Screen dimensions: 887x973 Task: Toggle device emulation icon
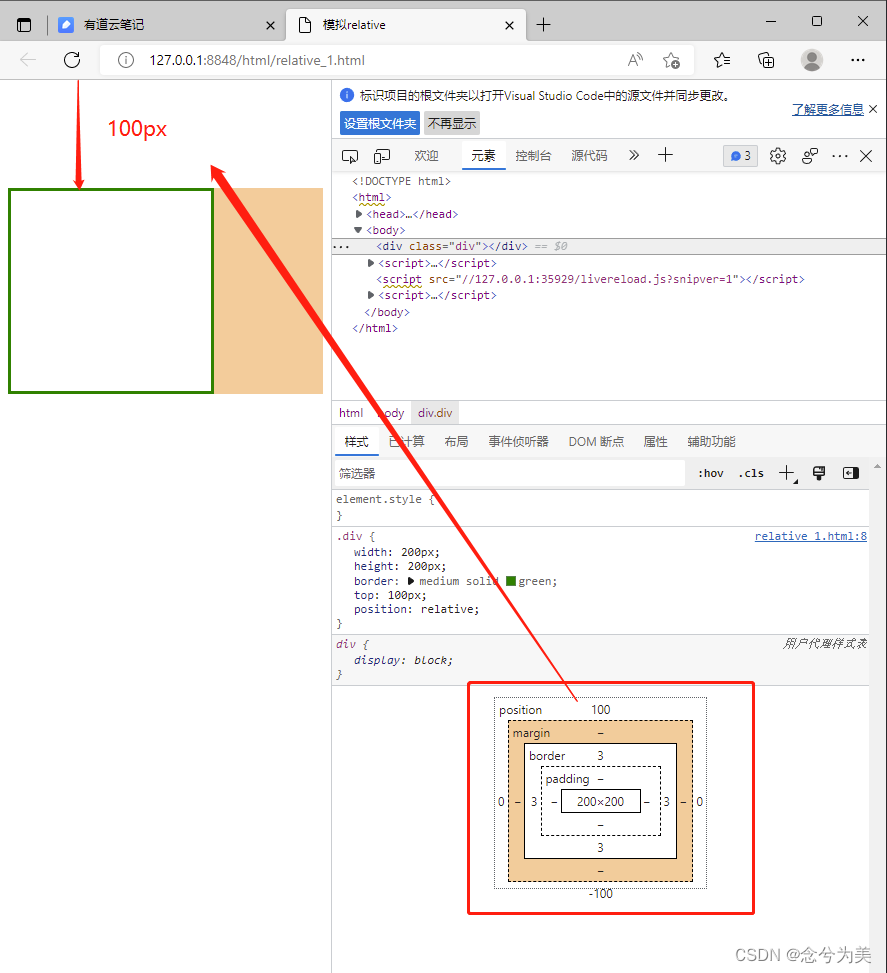382,156
